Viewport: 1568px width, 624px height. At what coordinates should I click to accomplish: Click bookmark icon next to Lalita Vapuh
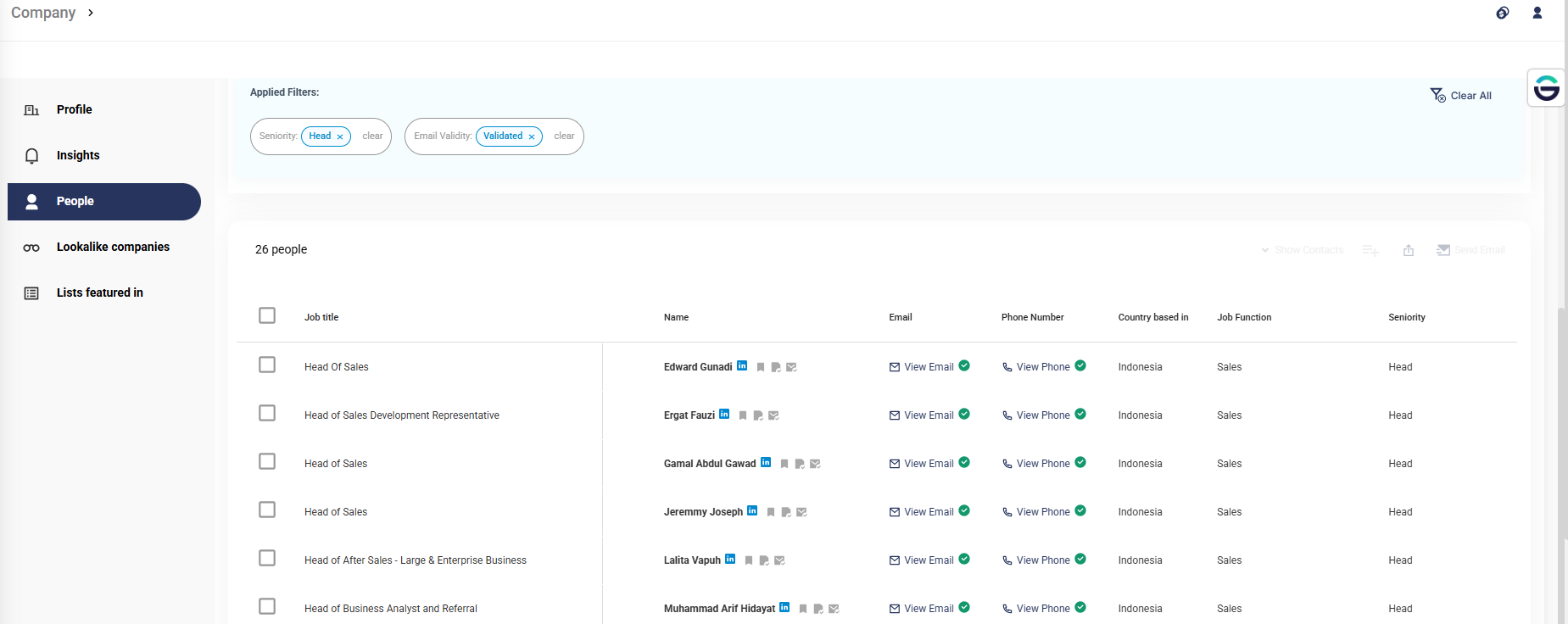[x=749, y=560]
